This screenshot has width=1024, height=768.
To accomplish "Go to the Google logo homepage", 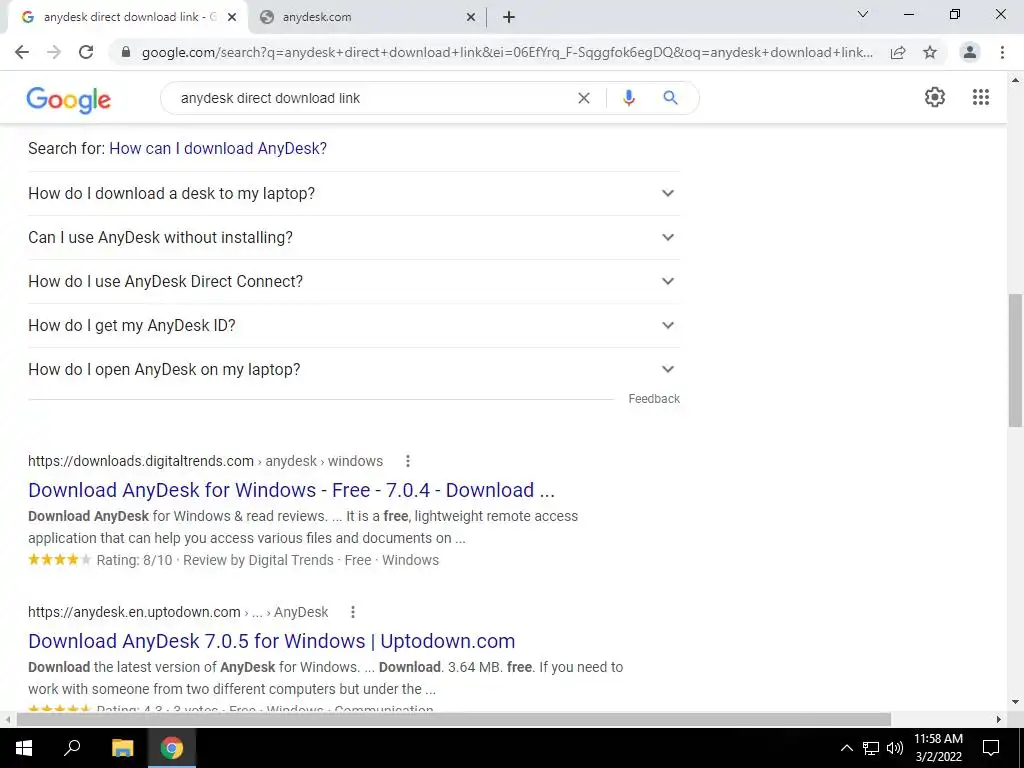I will click(69, 100).
